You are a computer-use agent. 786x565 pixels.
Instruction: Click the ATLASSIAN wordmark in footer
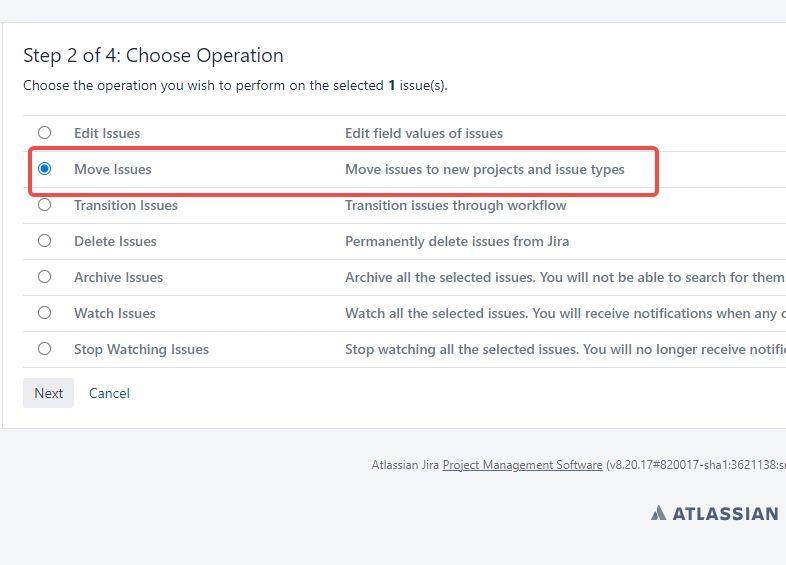(725, 513)
